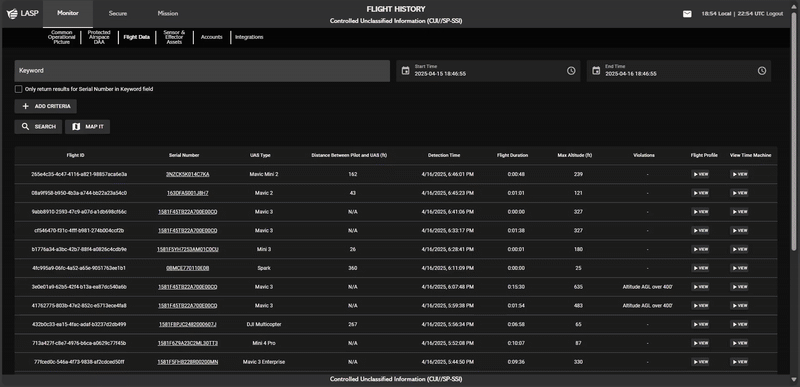Open serial number link for Spark flight
Screen dimensions: 800x387
187,268
